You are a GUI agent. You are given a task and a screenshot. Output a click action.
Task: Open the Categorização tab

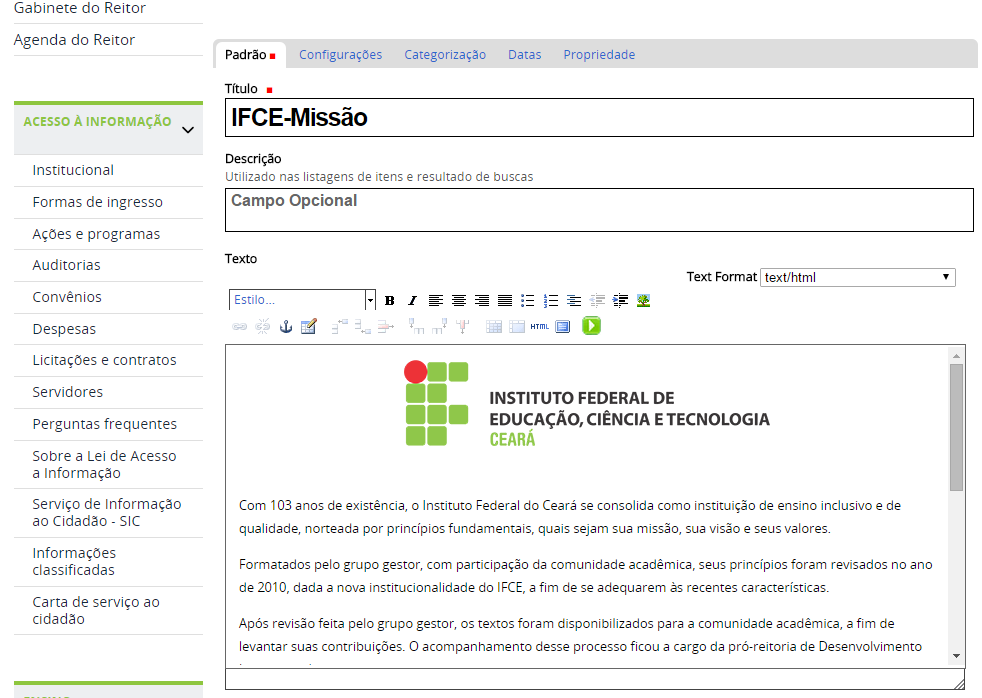click(445, 55)
